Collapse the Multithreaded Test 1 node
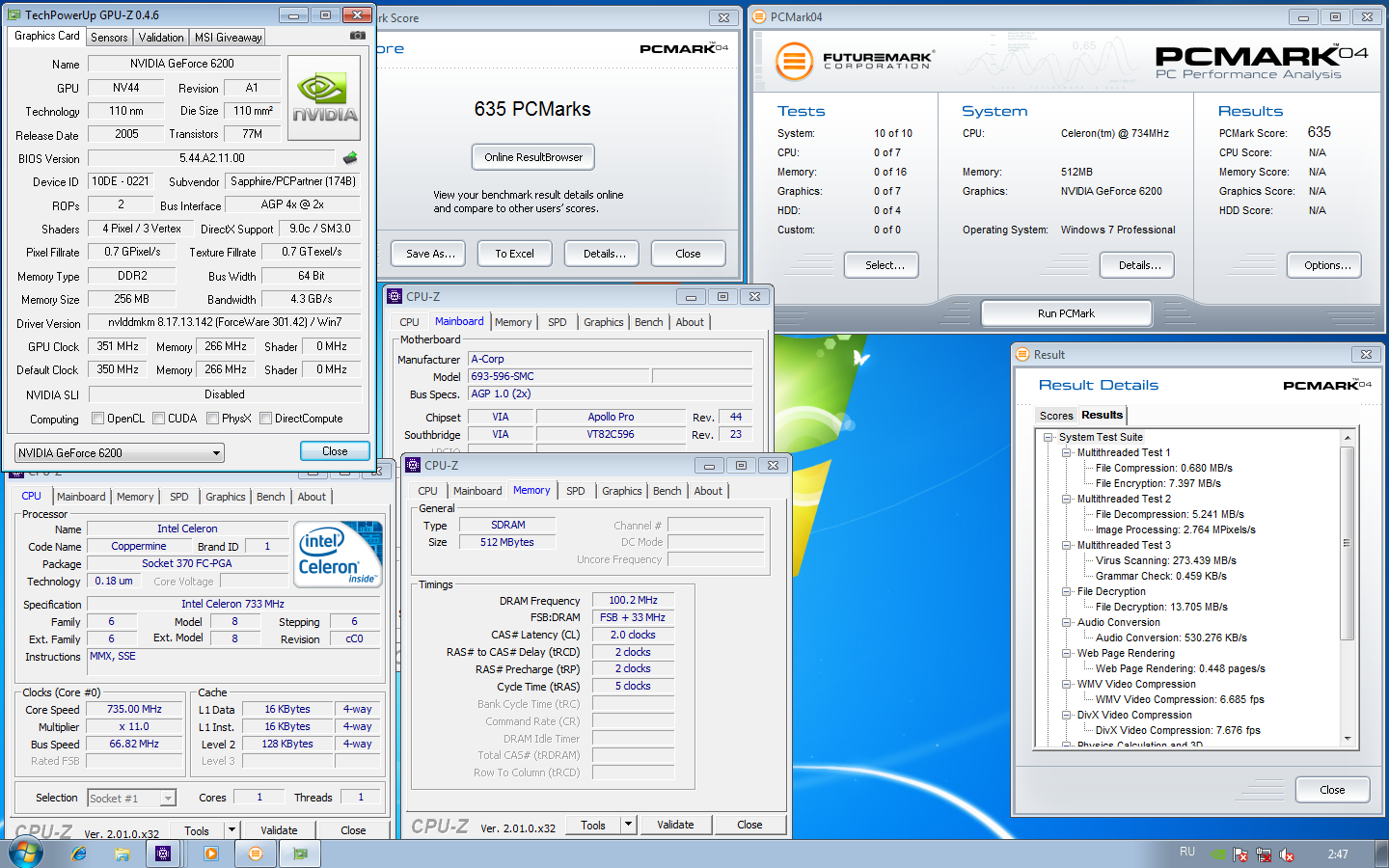This screenshot has height=868, width=1389. pos(1067,452)
